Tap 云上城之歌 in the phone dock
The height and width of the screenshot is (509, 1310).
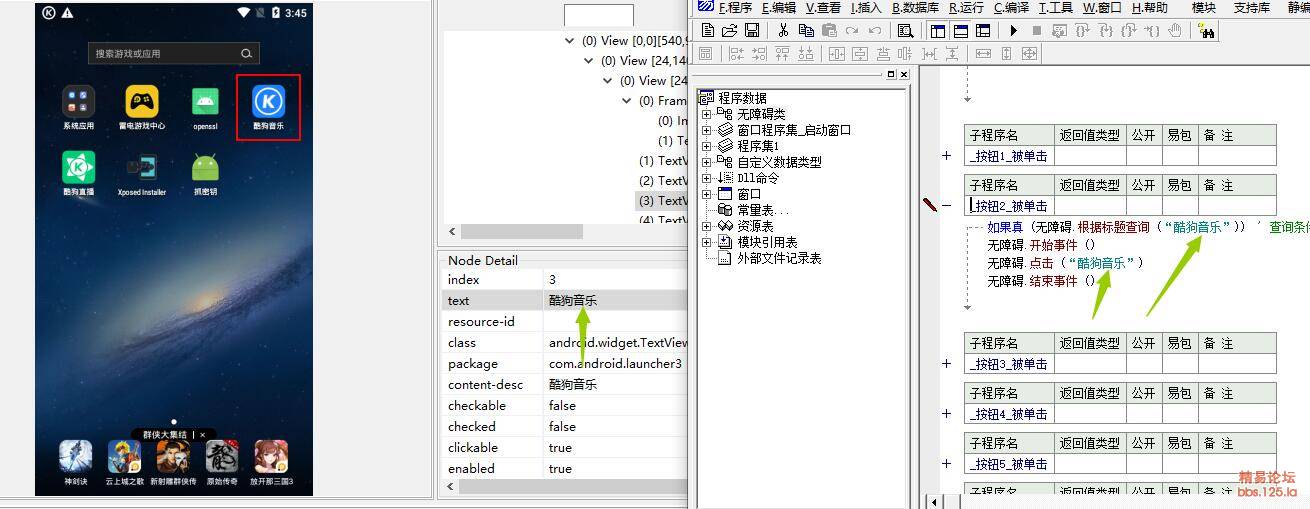124,463
